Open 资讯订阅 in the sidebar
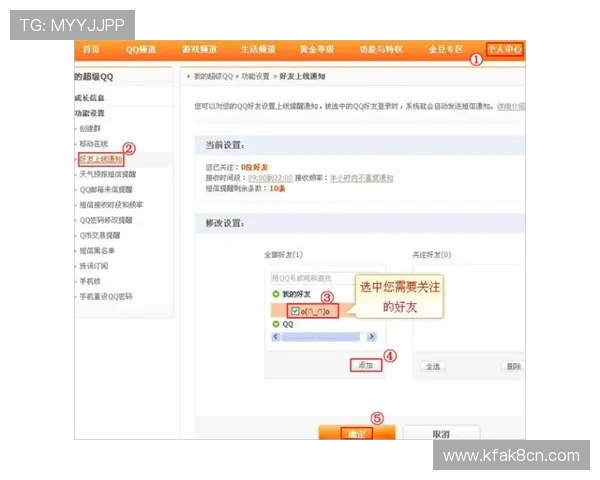The height and width of the screenshot is (480, 600). coord(94,266)
